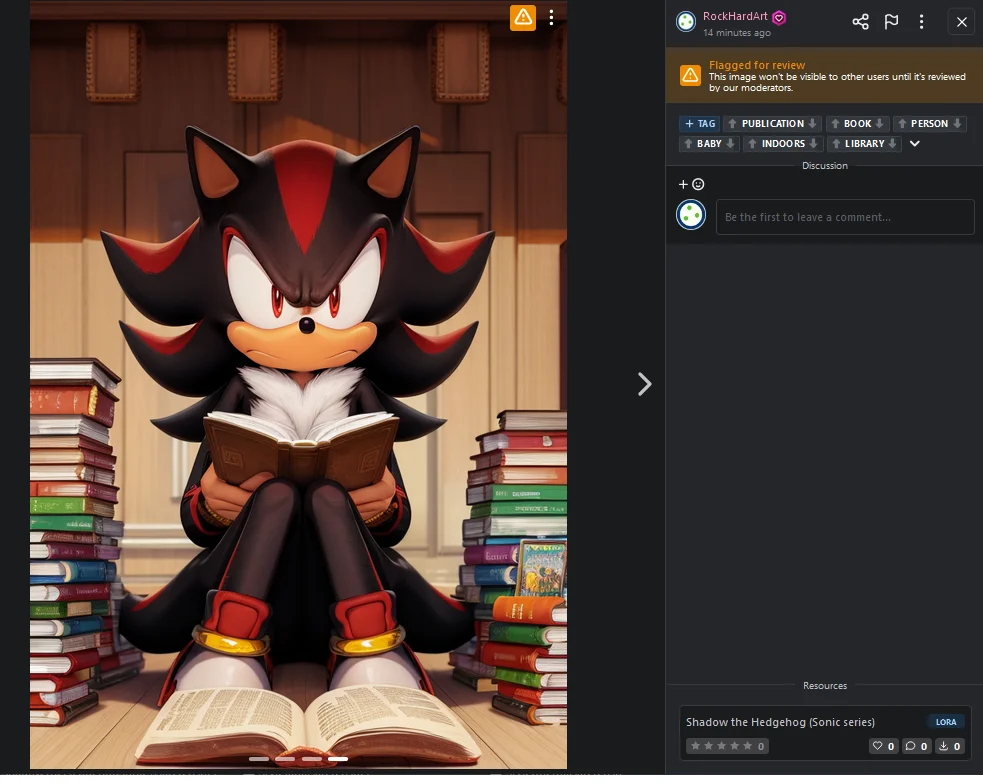The width and height of the screenshot is (983, 783).
Task: Close the image detail panel
Action: pos(961,22)
